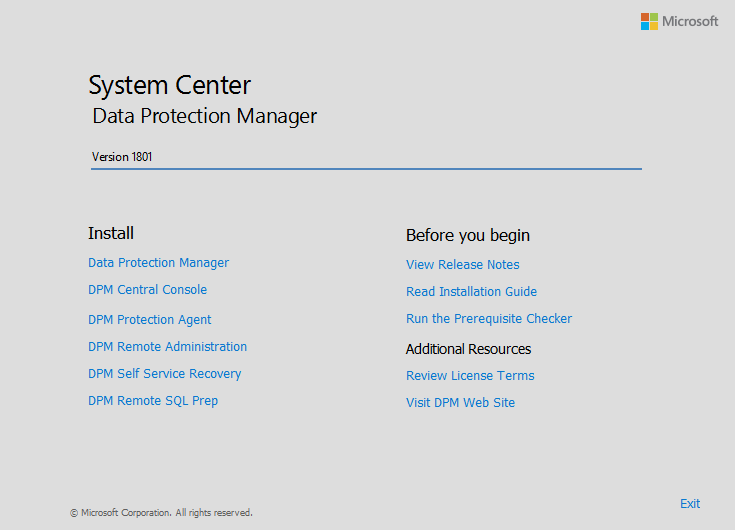Screen dimensions: 735x530
Task: Open DPM Self Service Recovery installer
Action: click(164, 374)
